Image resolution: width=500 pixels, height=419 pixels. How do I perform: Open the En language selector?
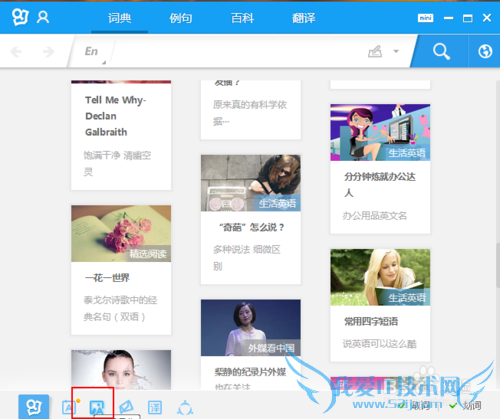pos(92,51)
